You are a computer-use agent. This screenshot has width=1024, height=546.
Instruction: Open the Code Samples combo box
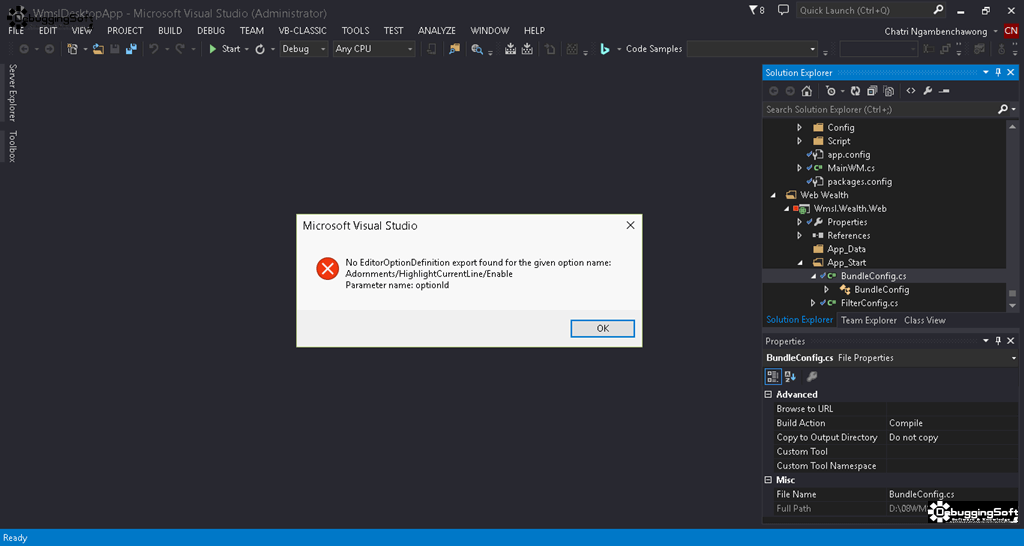pos(752,49)
